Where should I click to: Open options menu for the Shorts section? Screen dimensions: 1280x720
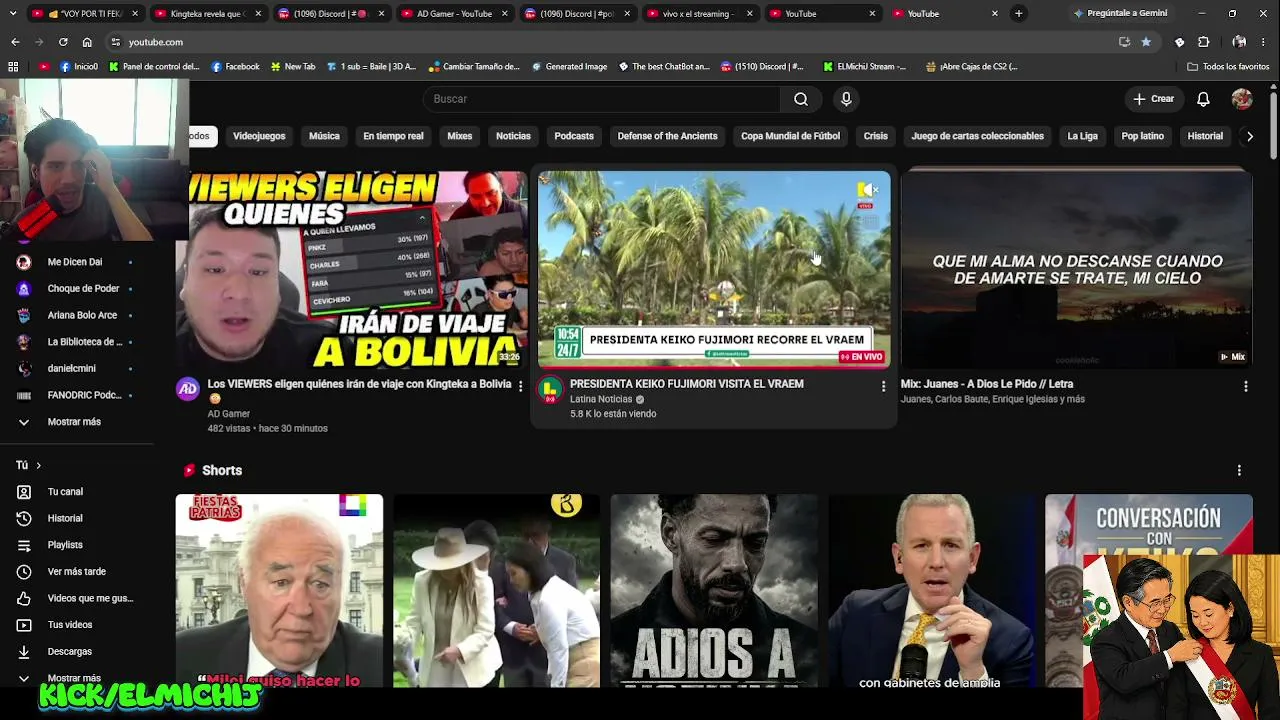(x=1239, y=470)
